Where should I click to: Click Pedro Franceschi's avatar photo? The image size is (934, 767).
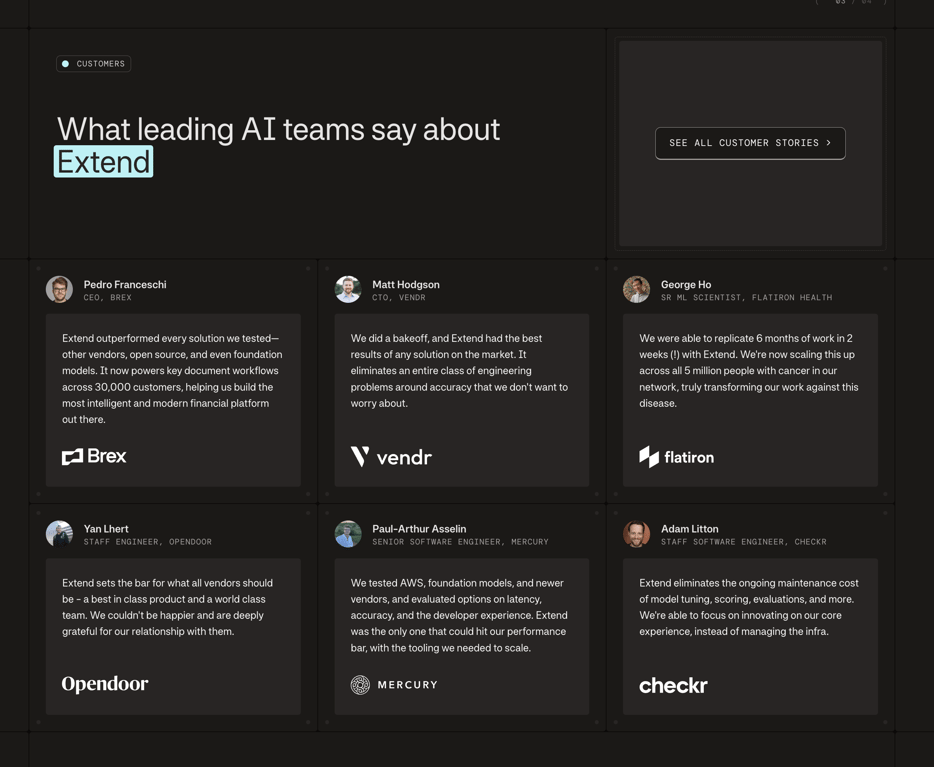click(60, 289)
